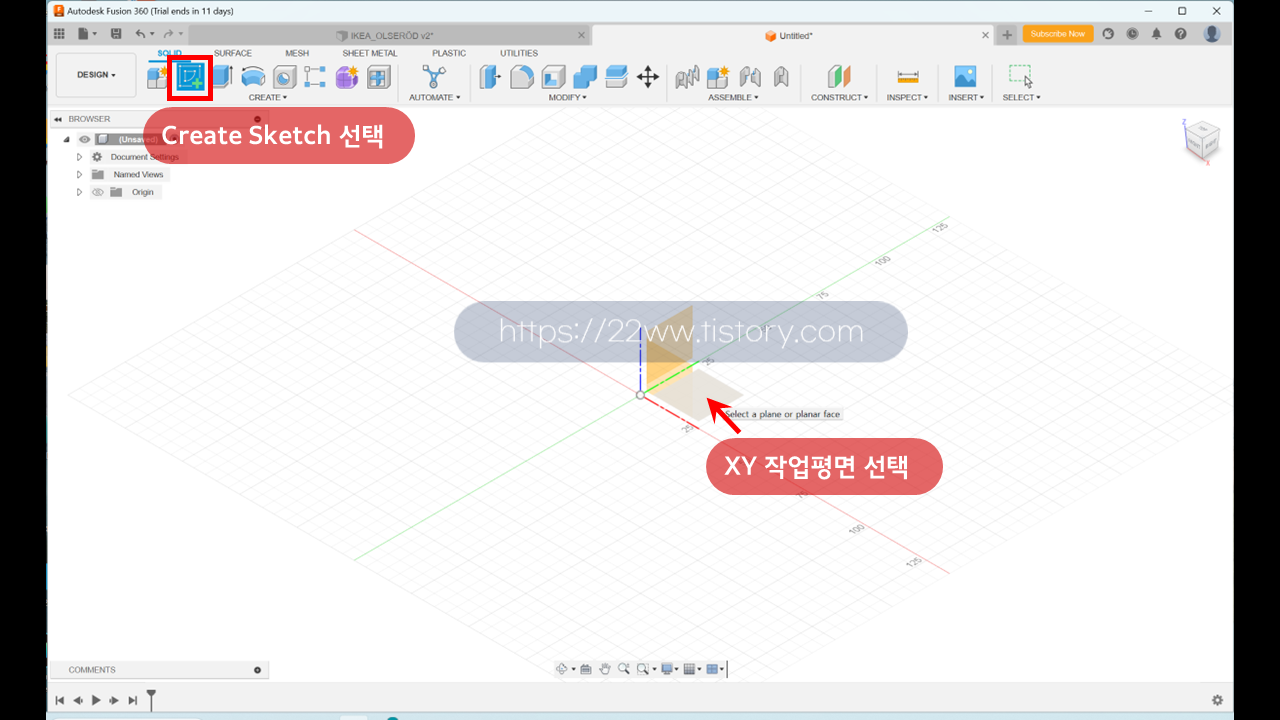
Task: Toggle visibility of the Origin folder
Action: tap(98, 192)
